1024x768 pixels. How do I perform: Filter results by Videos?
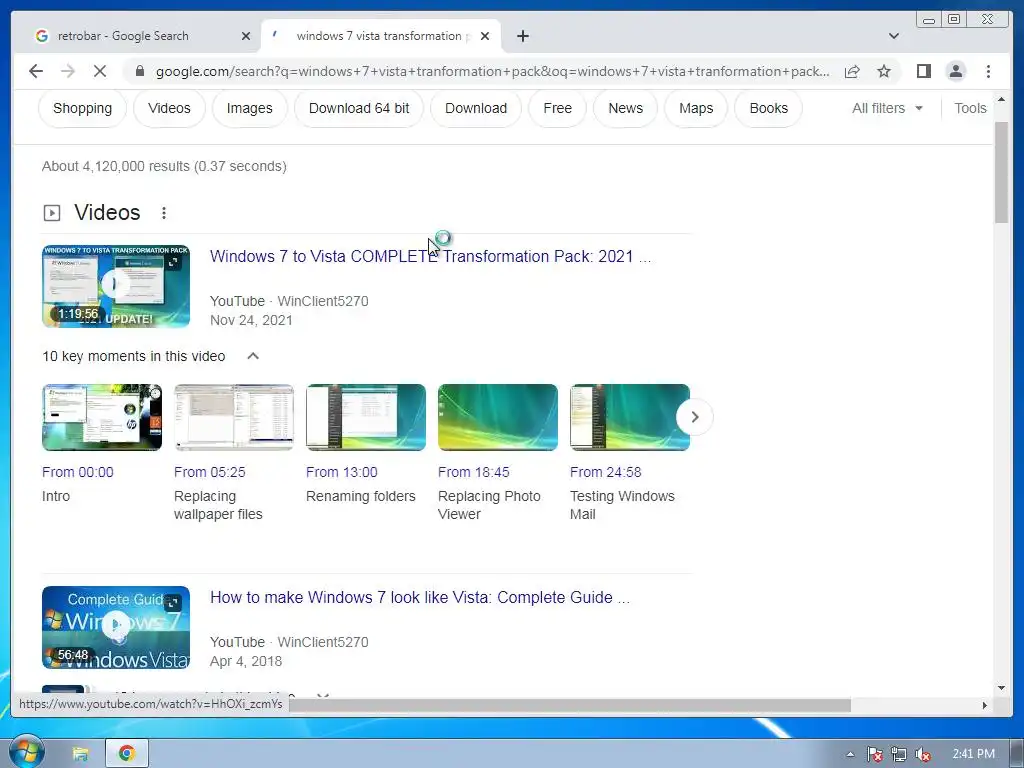[x=169, y=108]
